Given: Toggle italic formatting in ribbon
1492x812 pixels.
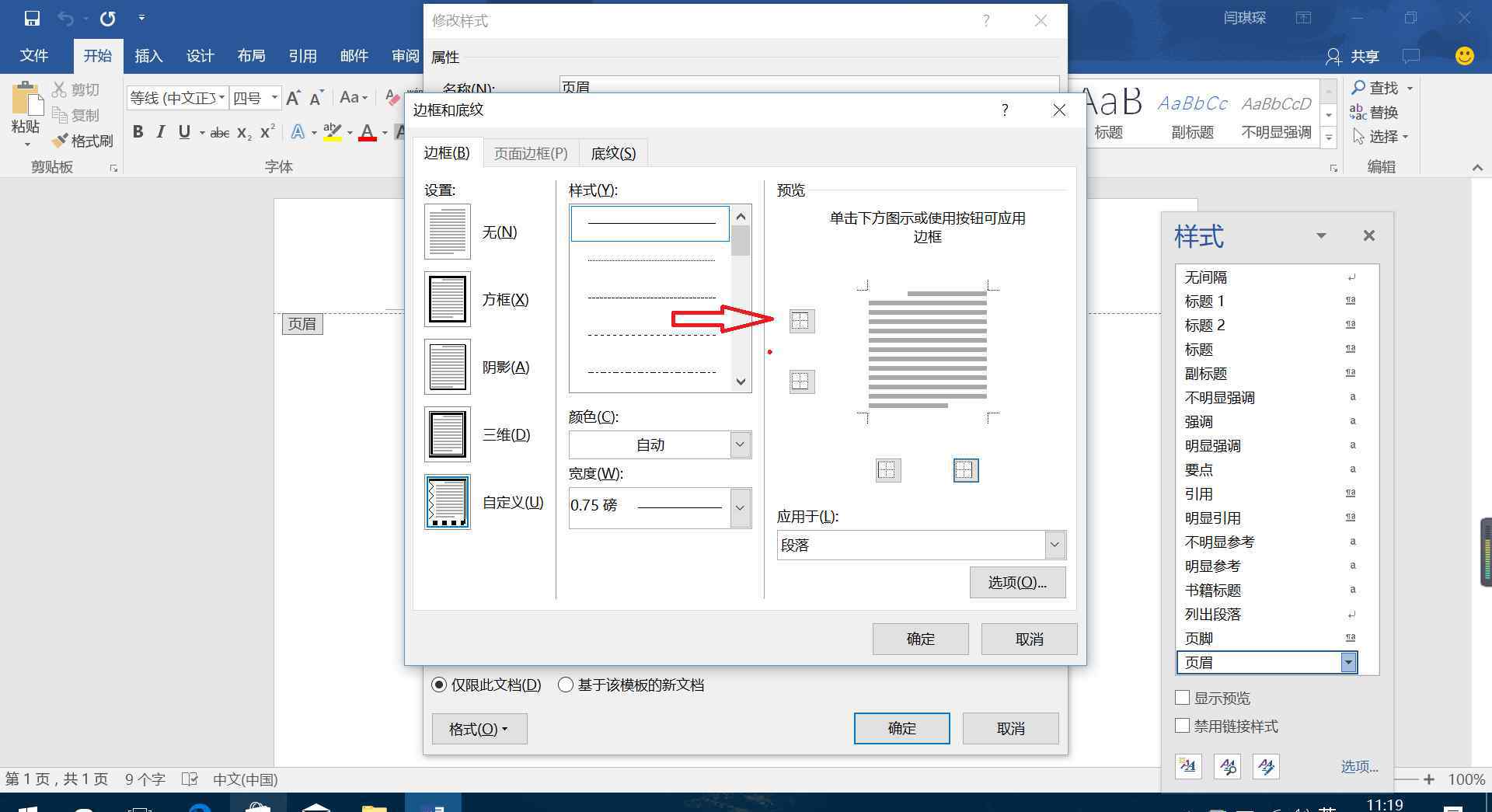Looking at the screenshot, I should click(161, 132).
